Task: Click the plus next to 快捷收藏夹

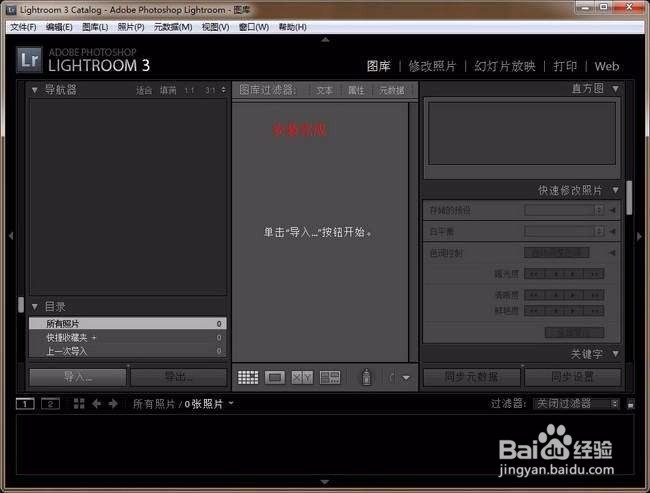Action: pos(94,338)
